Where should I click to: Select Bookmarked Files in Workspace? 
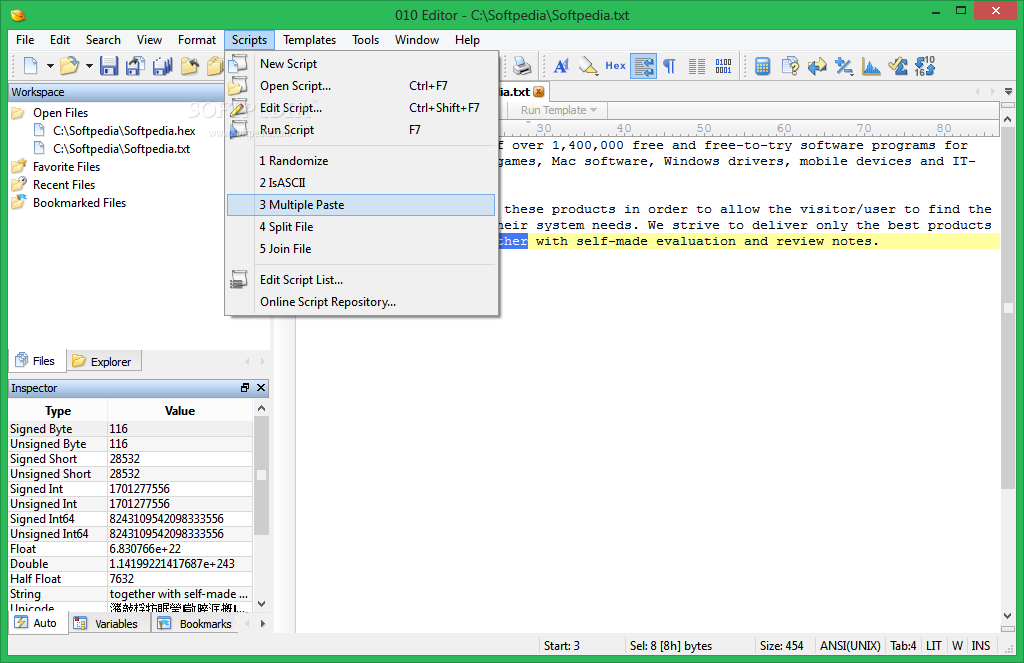(79, 203)
